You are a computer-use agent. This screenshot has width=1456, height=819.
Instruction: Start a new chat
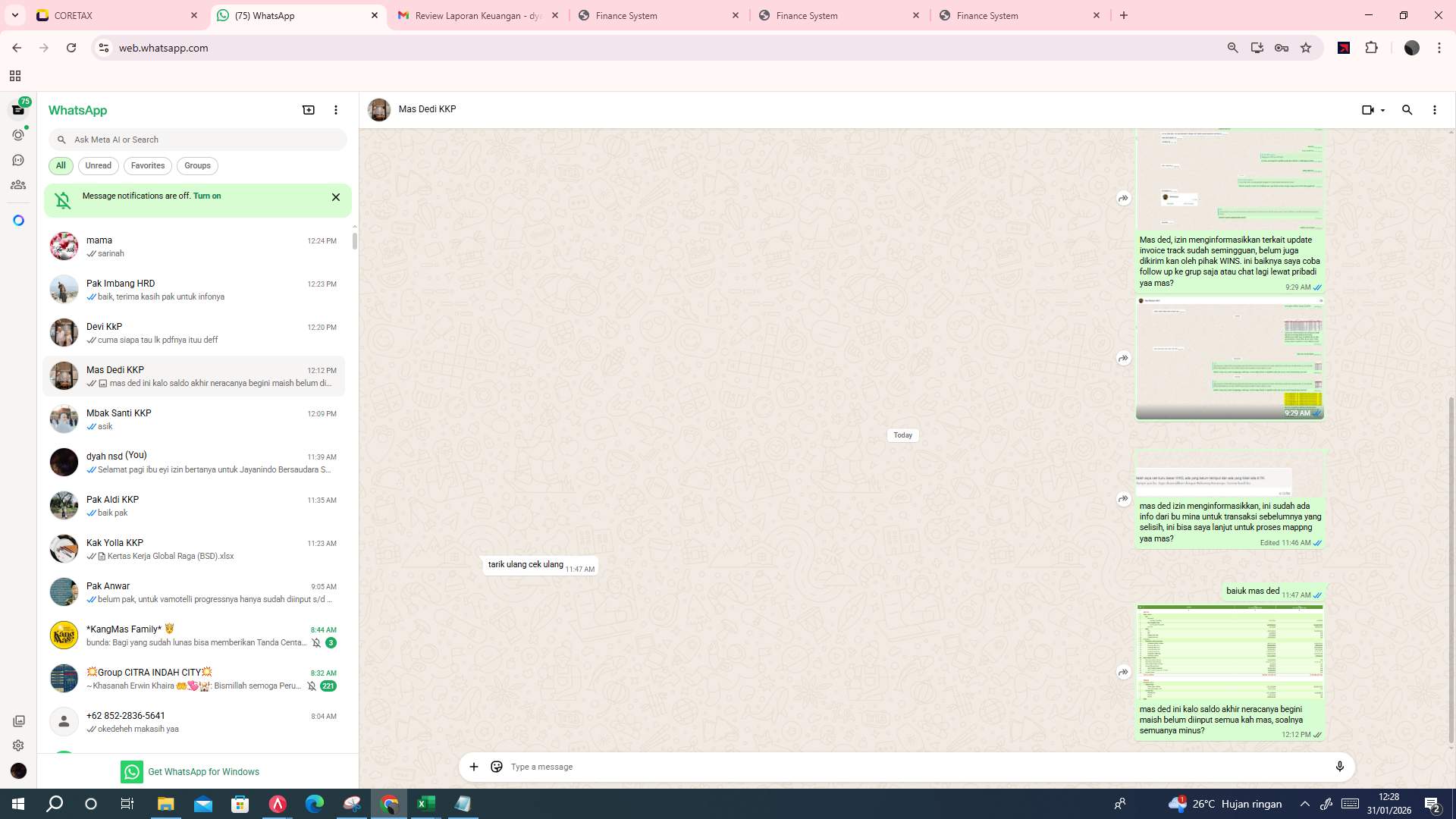pyautogui.click(x=308, y=110)
